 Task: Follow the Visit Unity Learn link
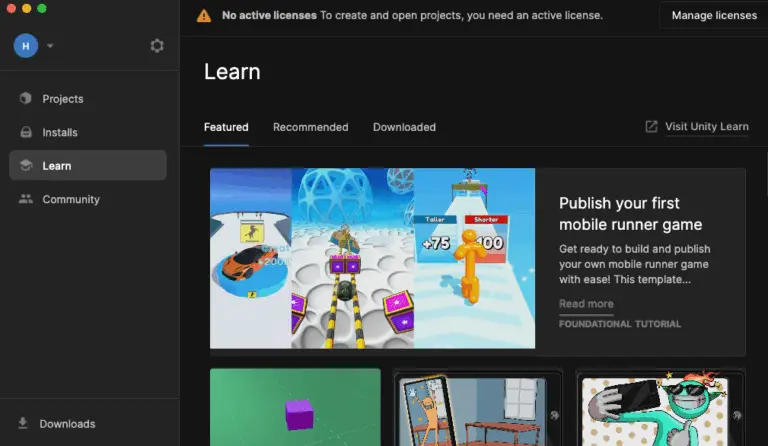(706, 127)
